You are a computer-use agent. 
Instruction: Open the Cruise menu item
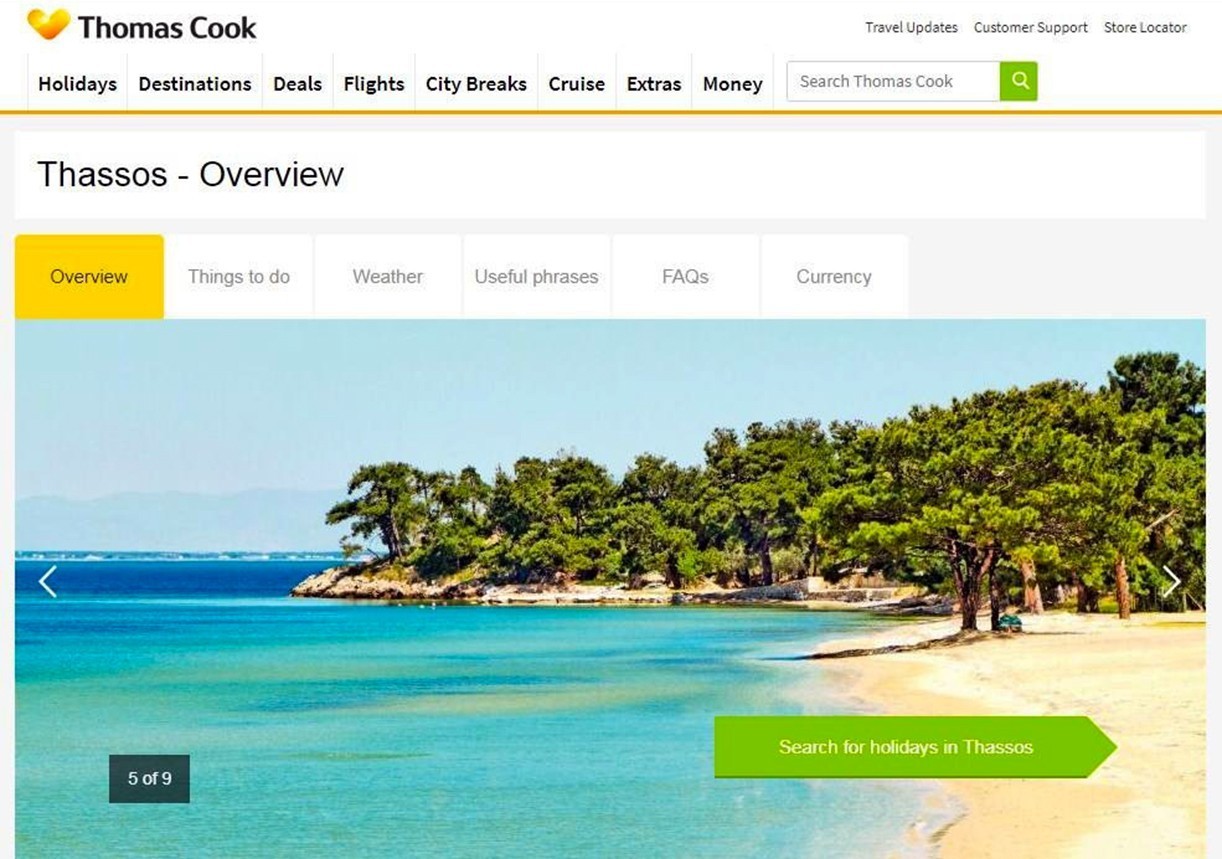(577, 84)
